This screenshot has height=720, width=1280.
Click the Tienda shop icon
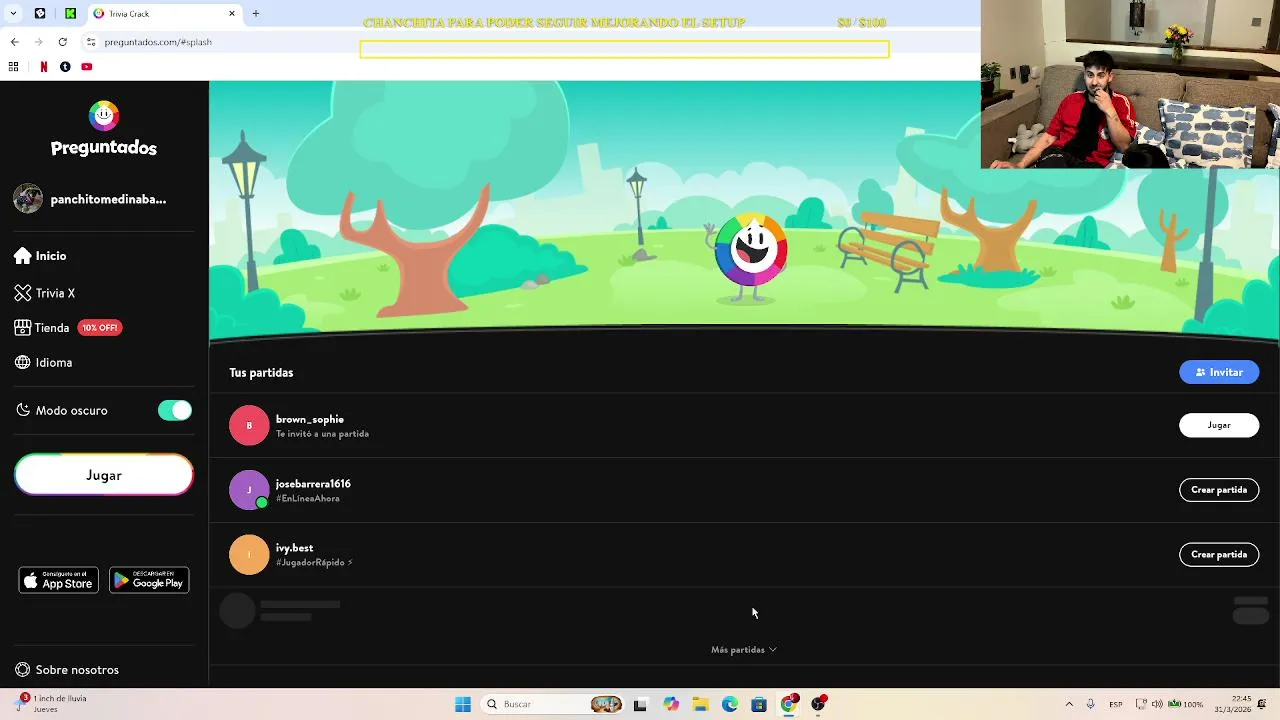23,328
